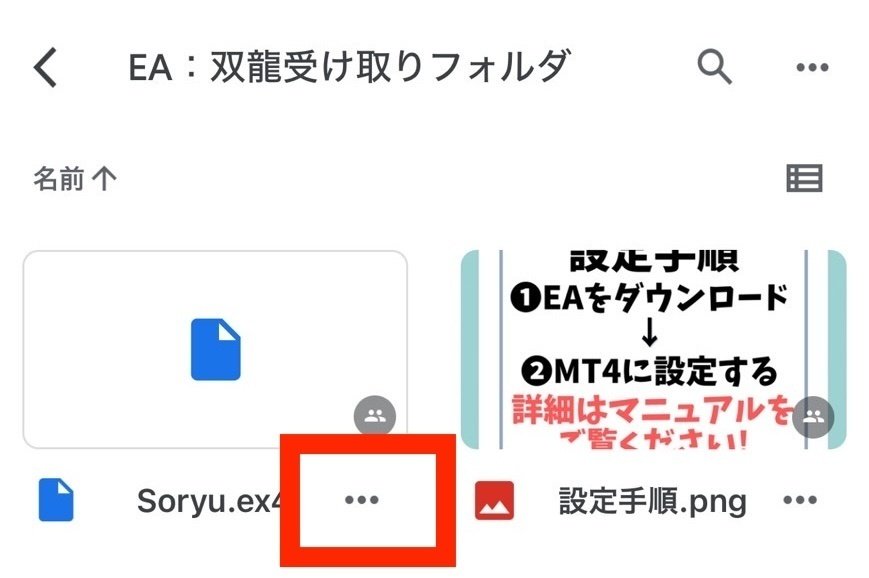This screenshot has height=578, width=869.
Task: Select the Soryu.ex4 file name
Action: pos(209,501)
